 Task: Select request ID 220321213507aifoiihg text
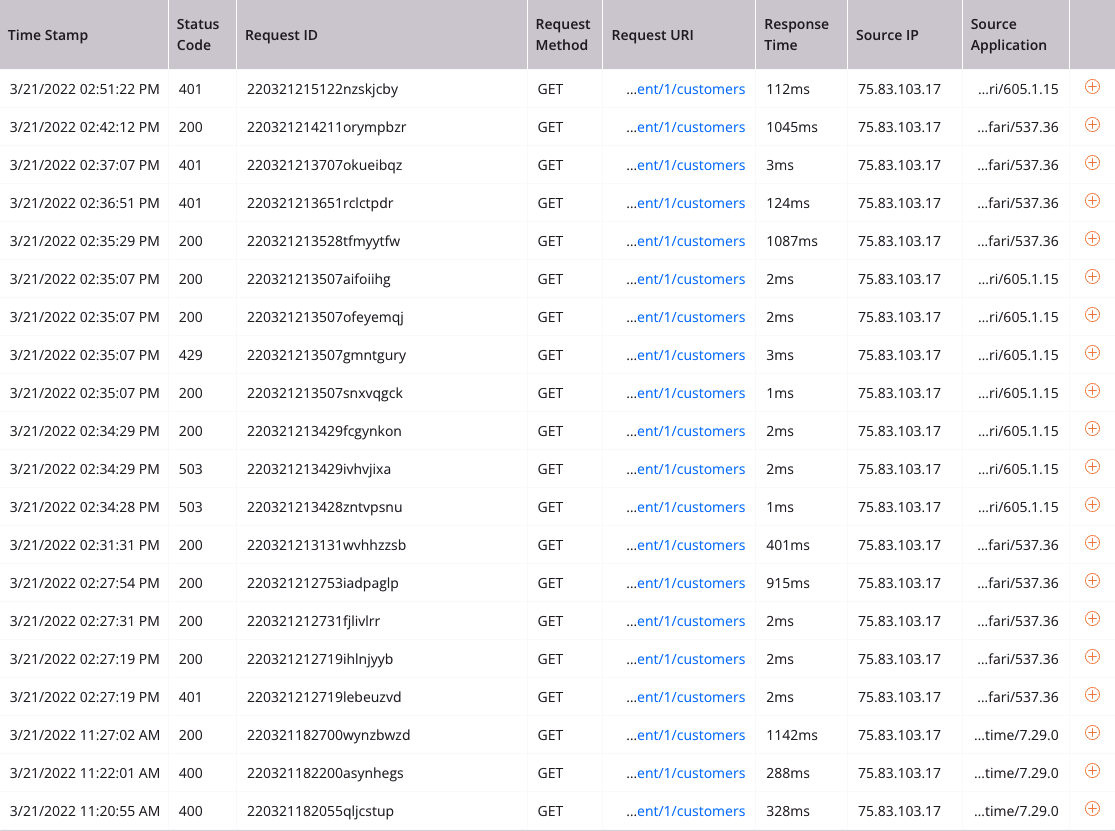pyautogui.click(x=318, y=279)
